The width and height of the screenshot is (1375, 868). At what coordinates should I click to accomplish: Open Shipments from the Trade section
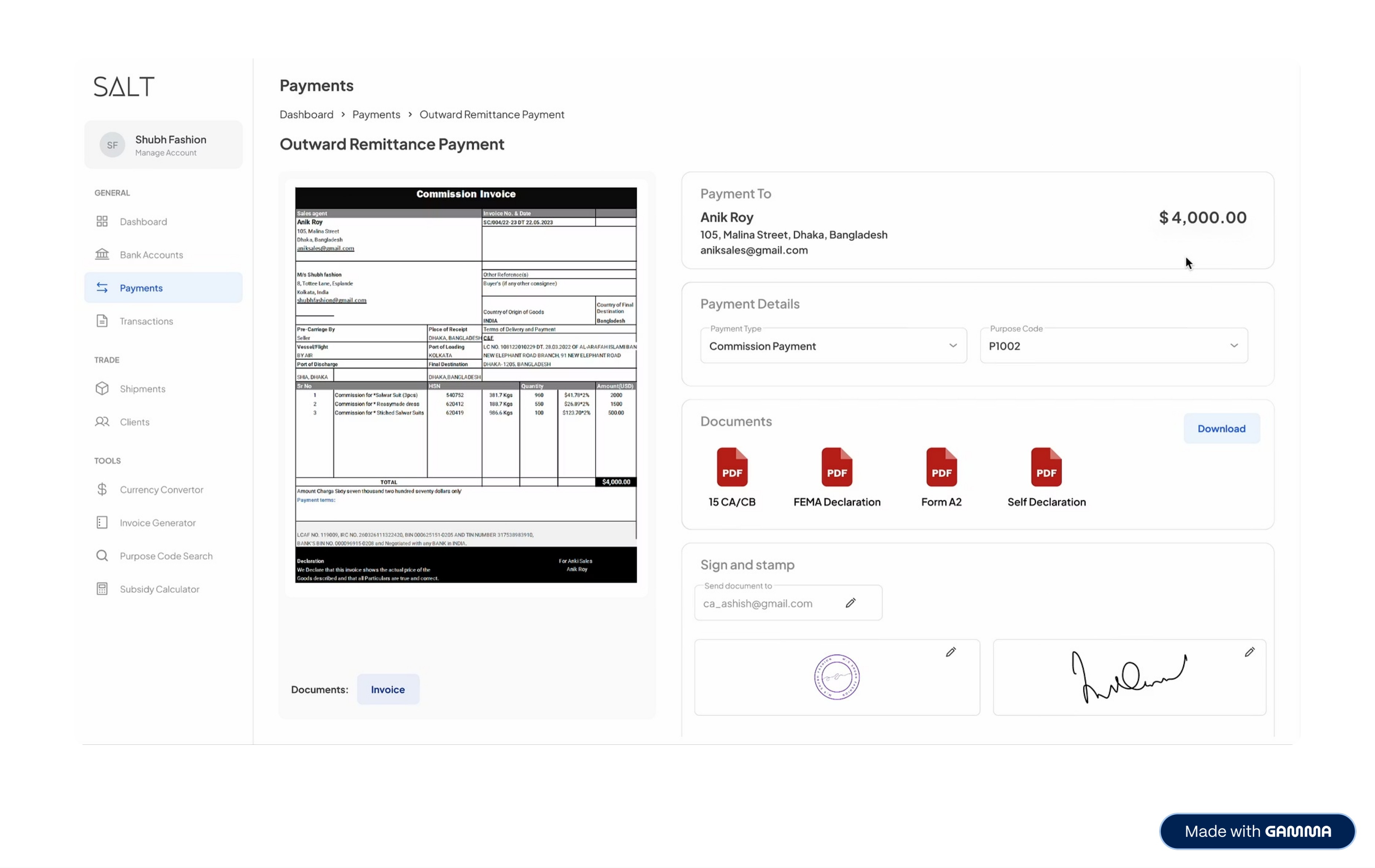pos(142,388)
